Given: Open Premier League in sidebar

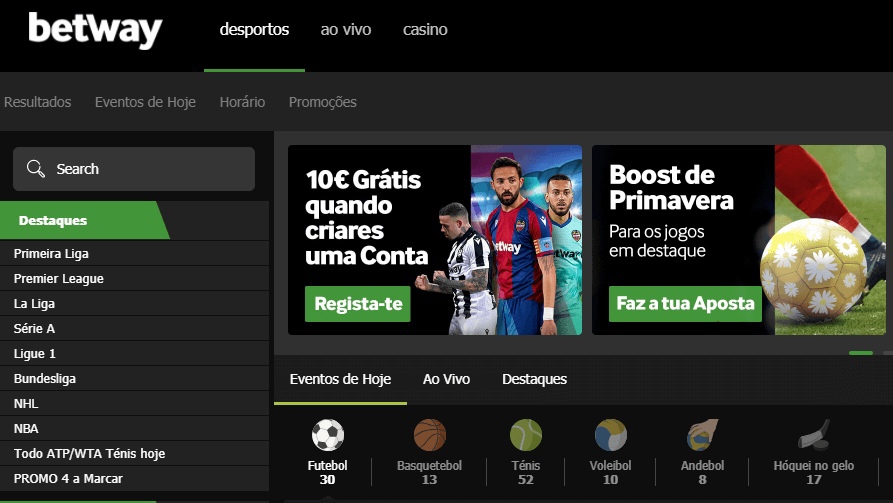Looking at the screenshot, I should click(134, 279).
